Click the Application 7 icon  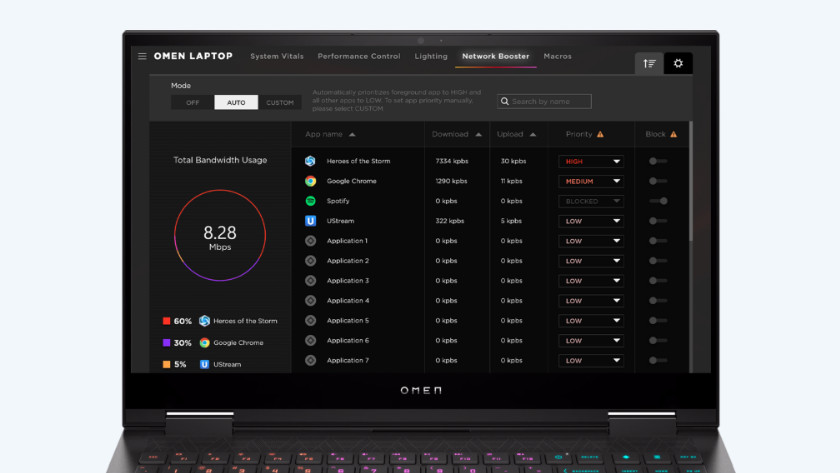tap(310, 361)
